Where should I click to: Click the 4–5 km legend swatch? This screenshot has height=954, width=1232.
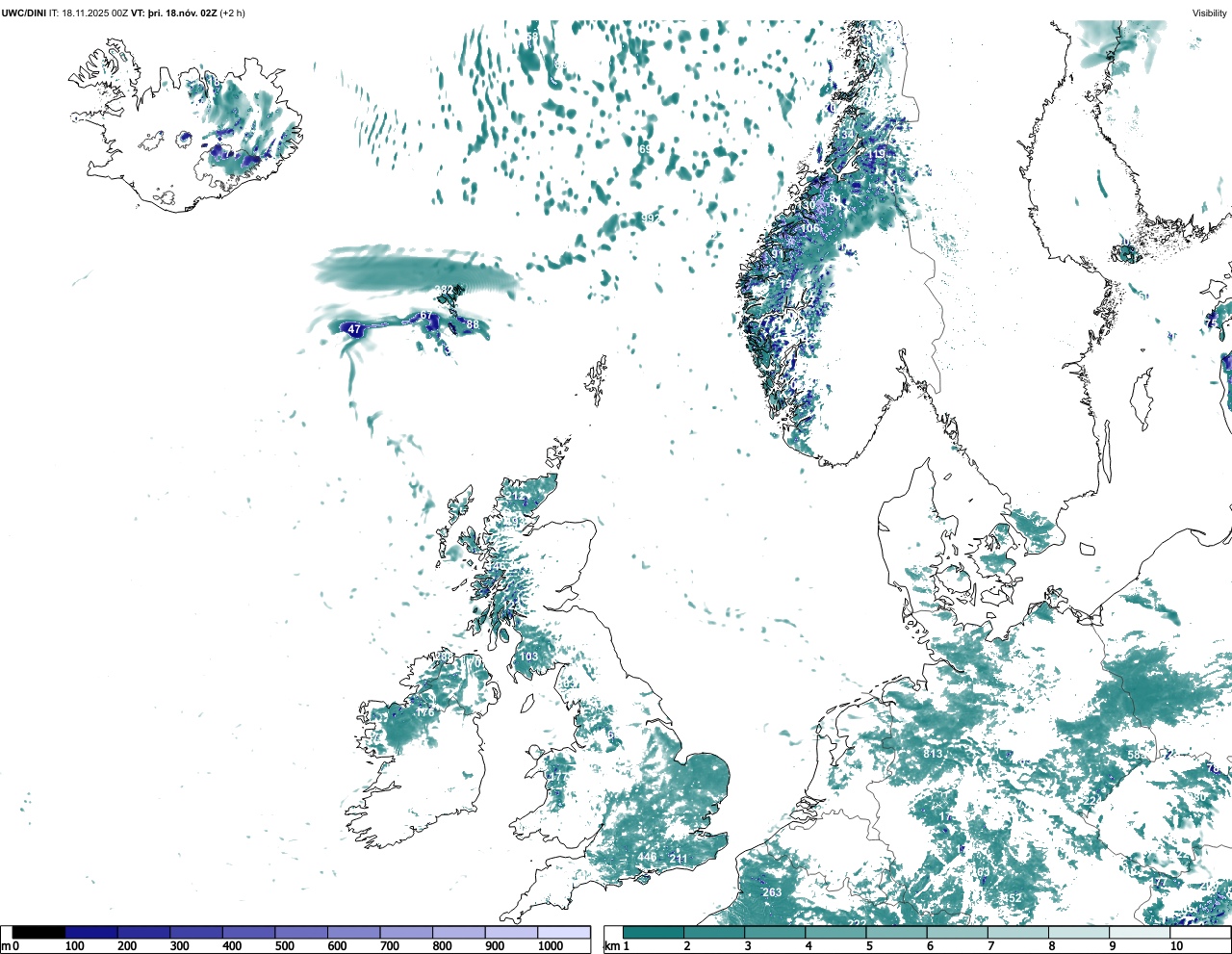click(835, 932)
